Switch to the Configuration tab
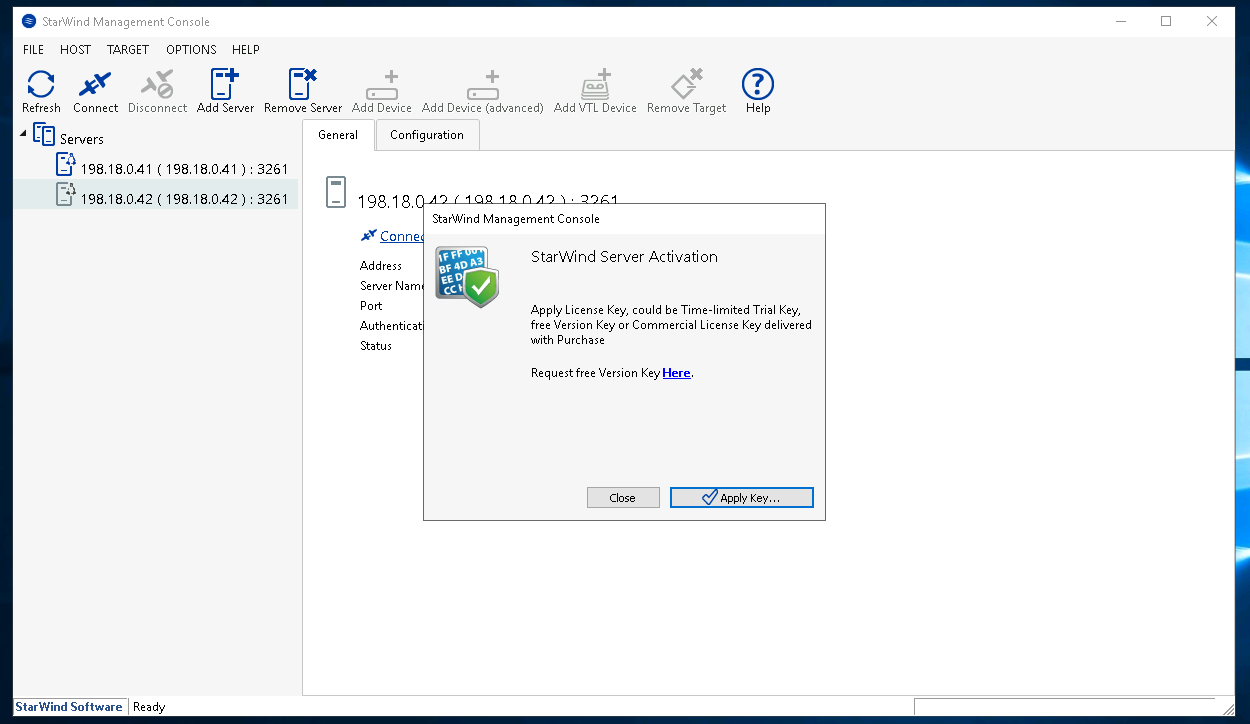This screenshot has height=724, width=1250. tap(427, 135)
